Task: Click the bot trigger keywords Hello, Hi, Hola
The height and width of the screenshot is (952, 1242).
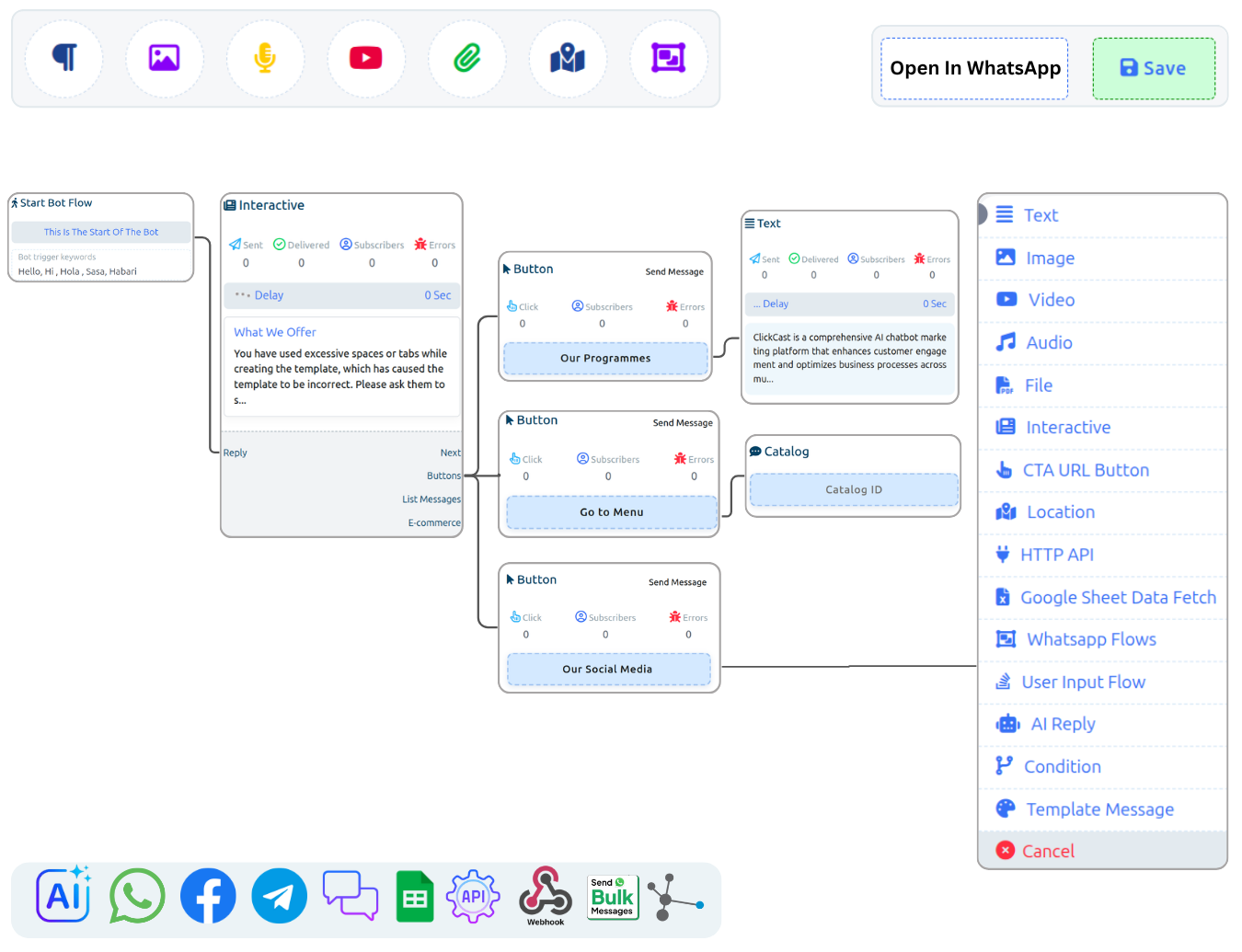Action: pos(77,272)
